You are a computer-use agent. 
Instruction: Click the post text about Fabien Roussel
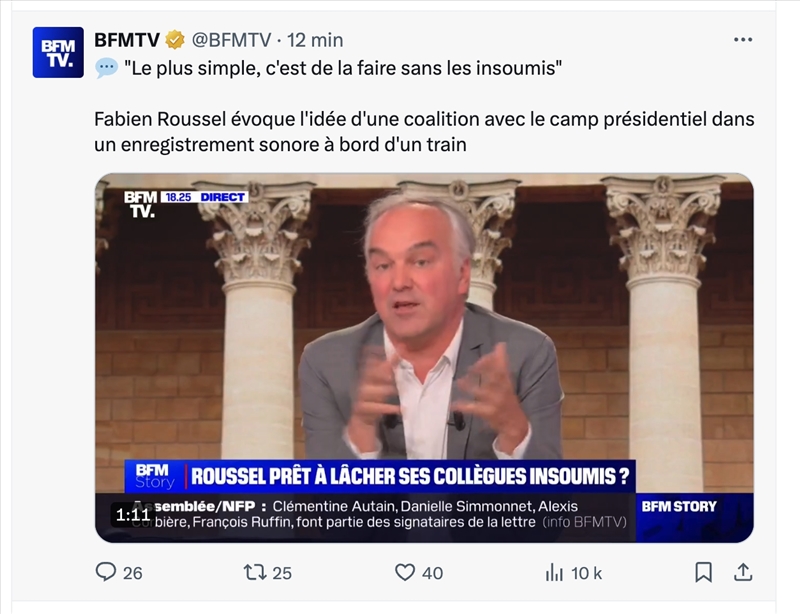(x=424, y=132)
